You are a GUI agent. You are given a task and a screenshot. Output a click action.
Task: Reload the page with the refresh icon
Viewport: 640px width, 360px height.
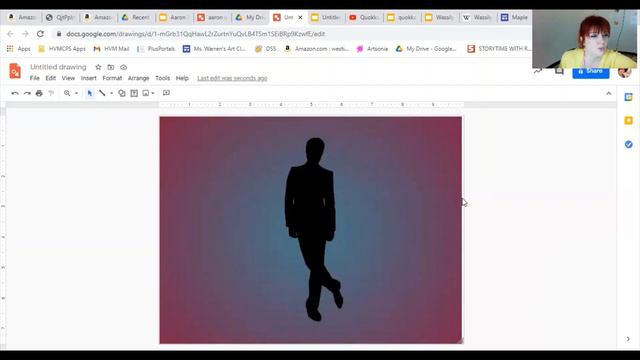pyautogui.click(x=40, y=34)
